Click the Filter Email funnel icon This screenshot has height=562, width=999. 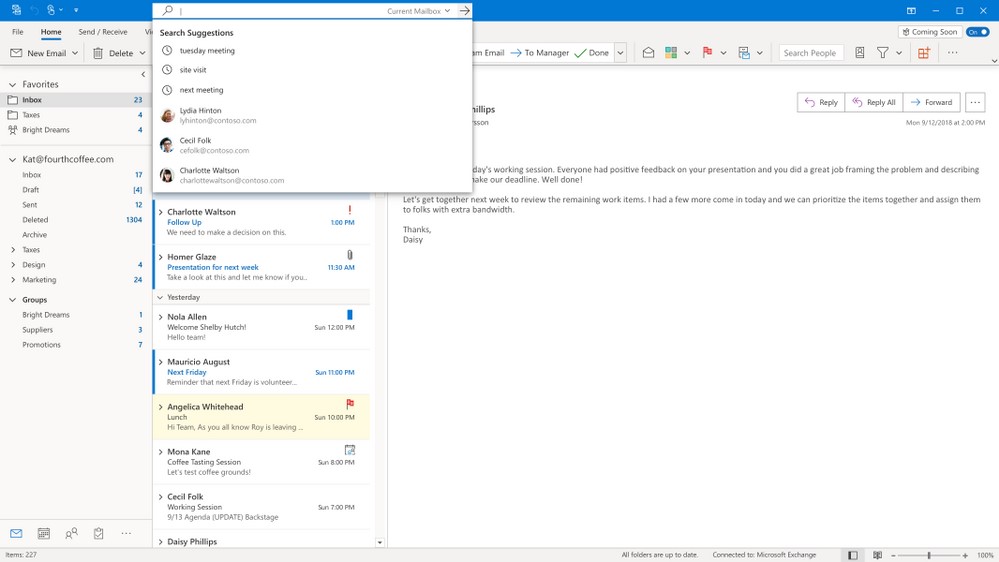coord(882,53)
